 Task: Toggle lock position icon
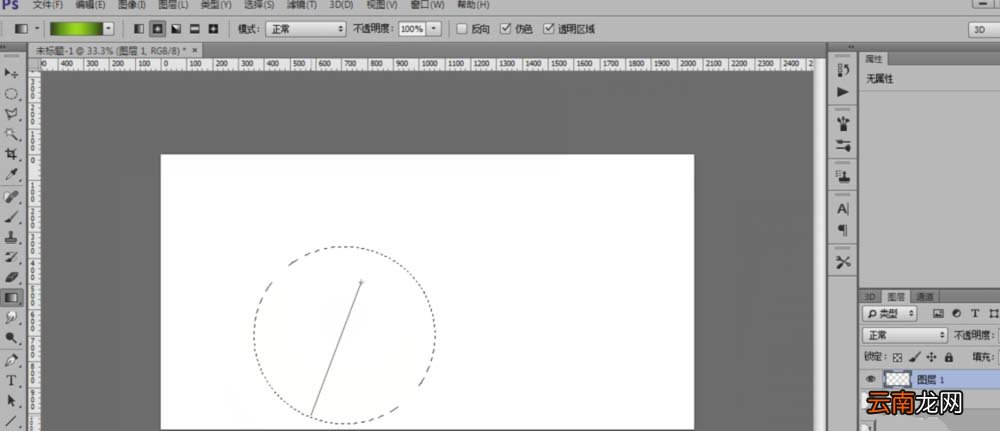pyautogui.click(x=931, y=357)
